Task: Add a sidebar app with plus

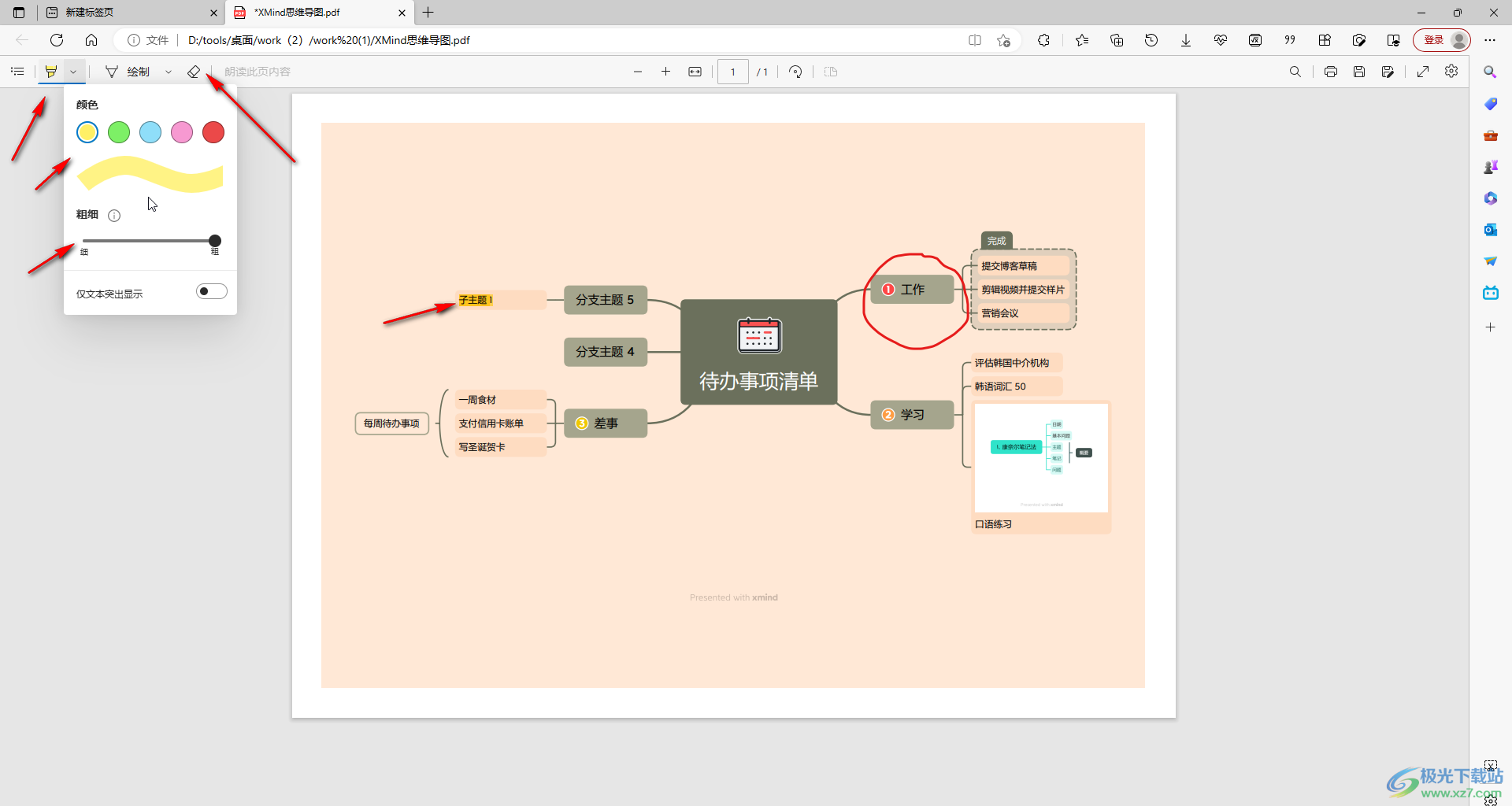Action: (x=1490, y=327)
